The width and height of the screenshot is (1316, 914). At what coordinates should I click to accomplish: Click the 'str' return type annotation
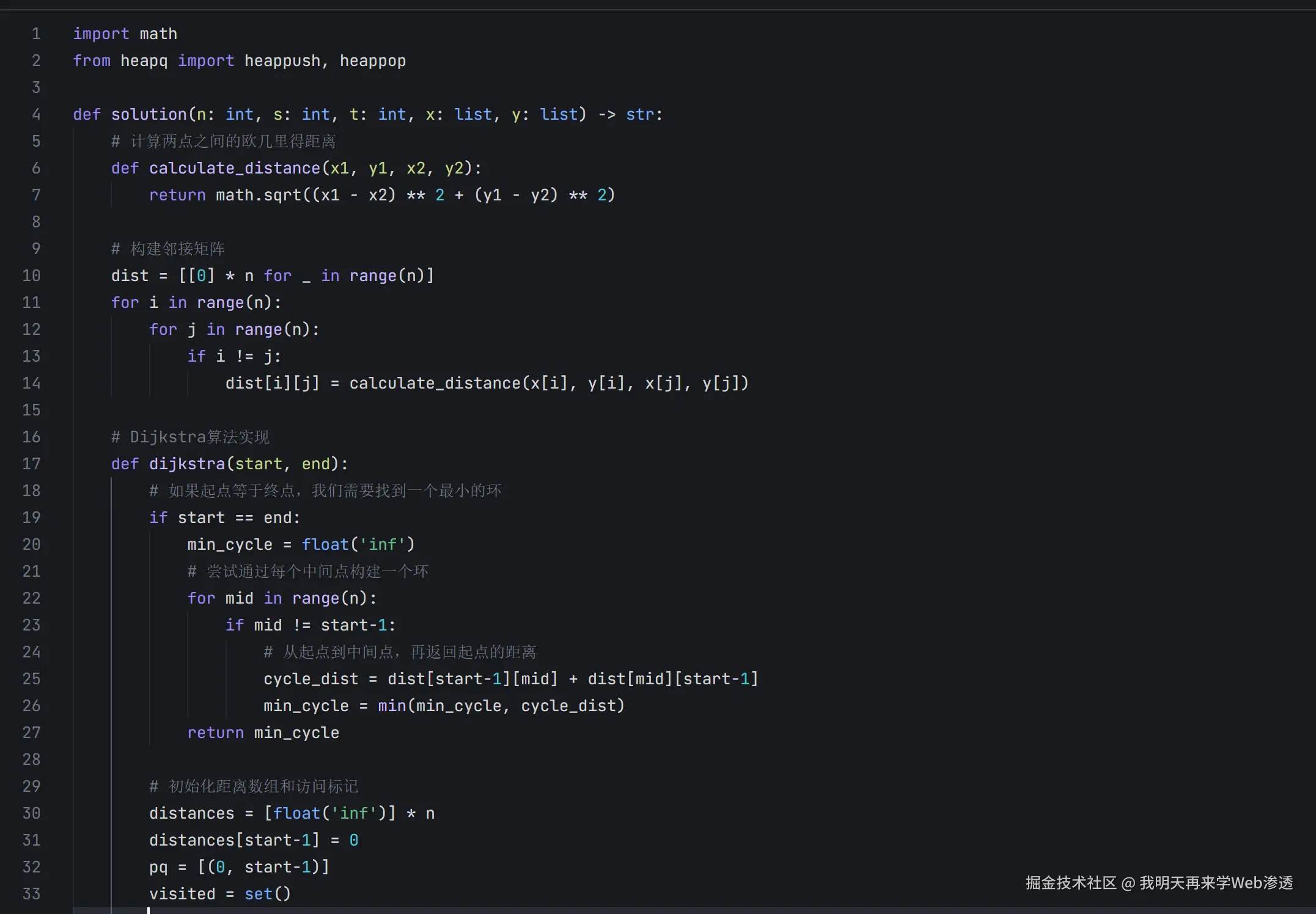click(x=639, y=114)
